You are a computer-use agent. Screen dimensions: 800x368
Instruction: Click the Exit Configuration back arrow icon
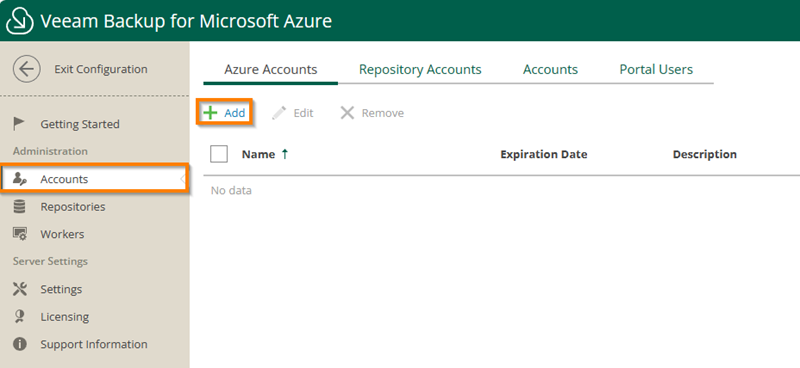pyautogui.click(x=27, y=69)
